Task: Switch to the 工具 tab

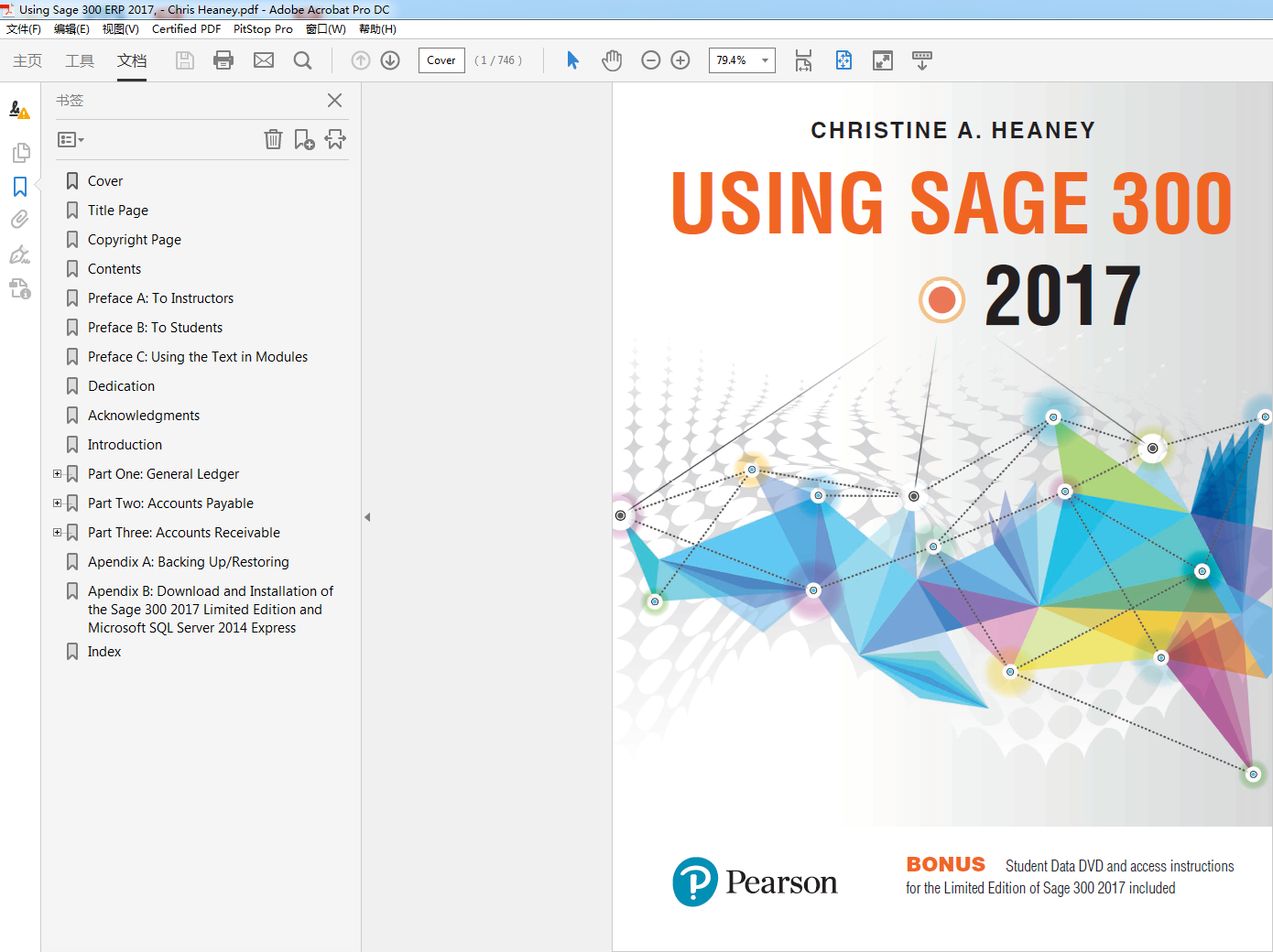Action: 80,60
